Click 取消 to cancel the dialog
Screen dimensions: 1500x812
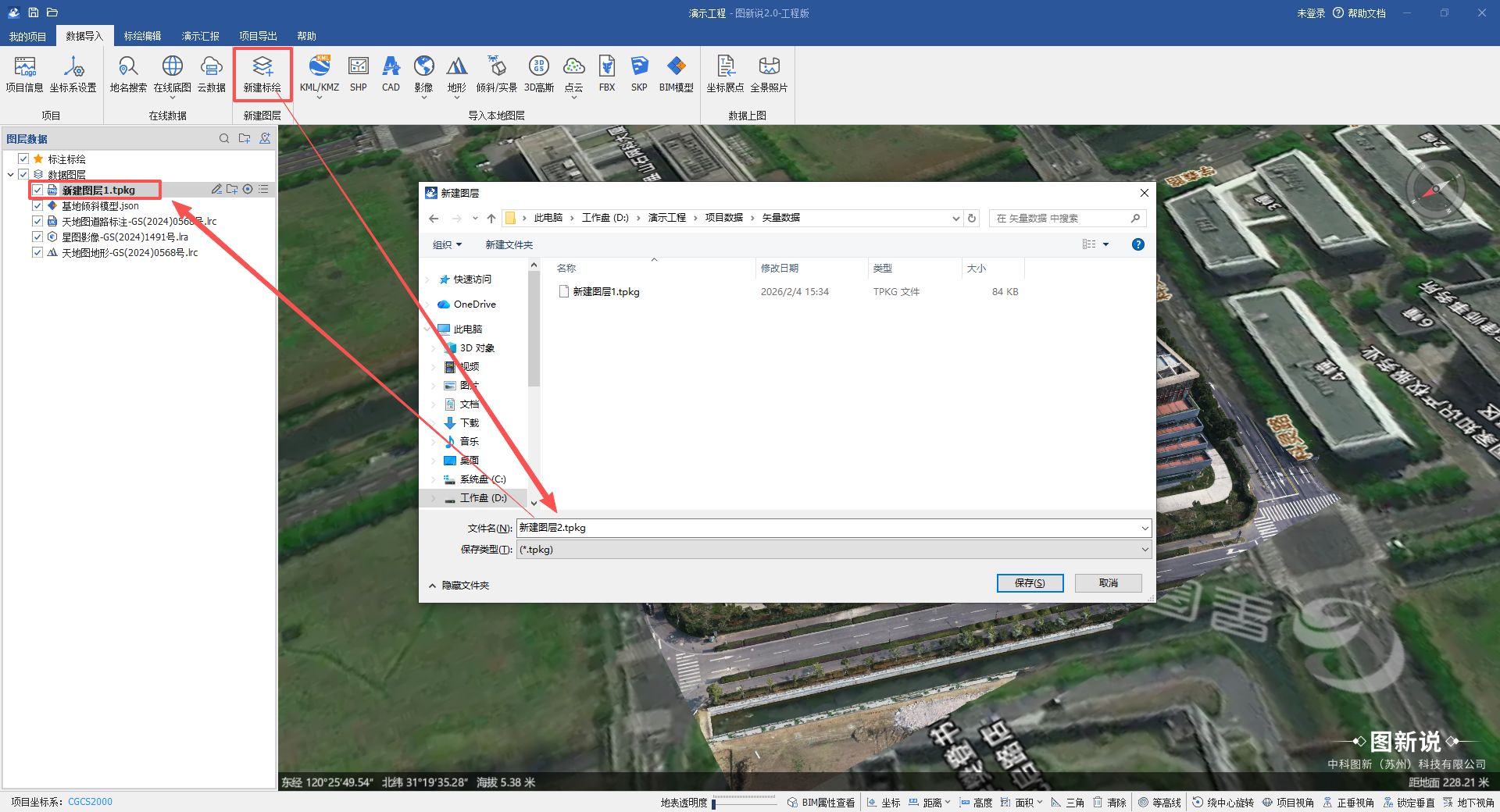(x=1108, y=583)
